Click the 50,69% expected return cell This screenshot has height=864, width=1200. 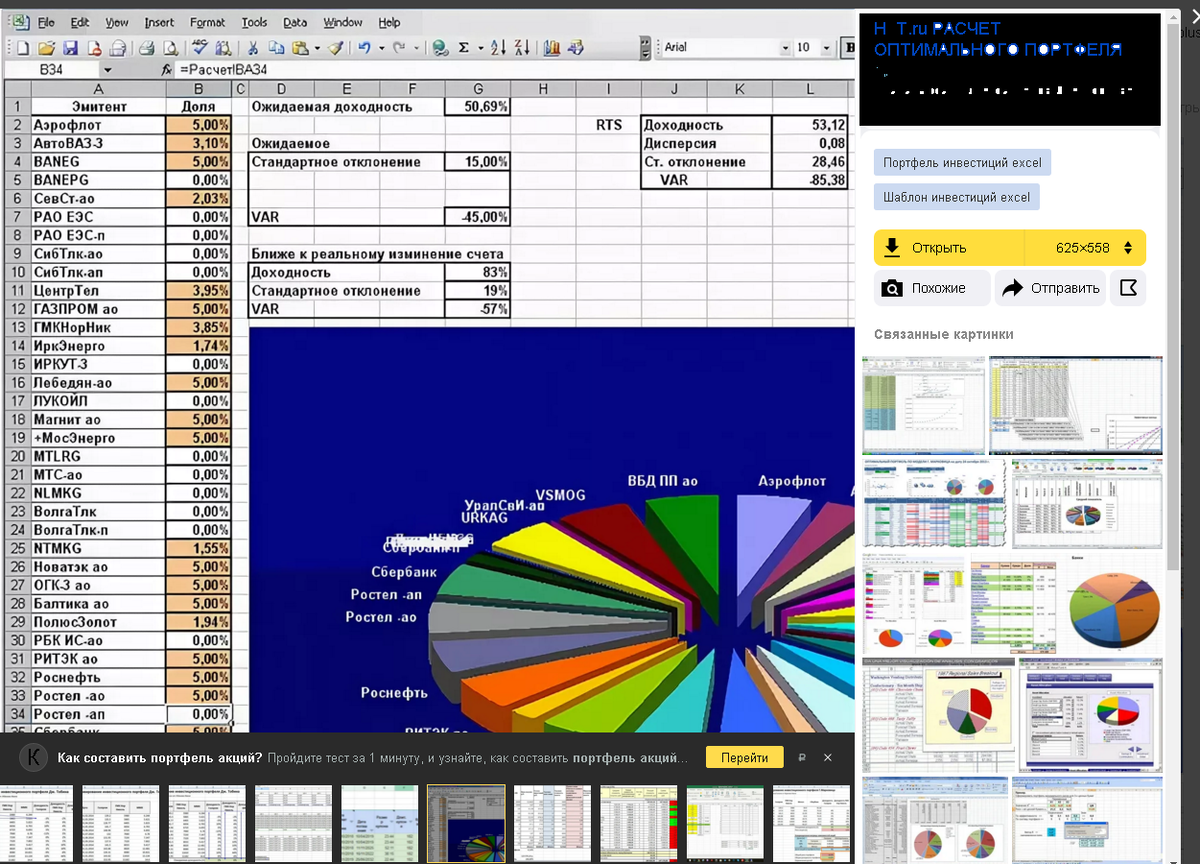point(478,106)
